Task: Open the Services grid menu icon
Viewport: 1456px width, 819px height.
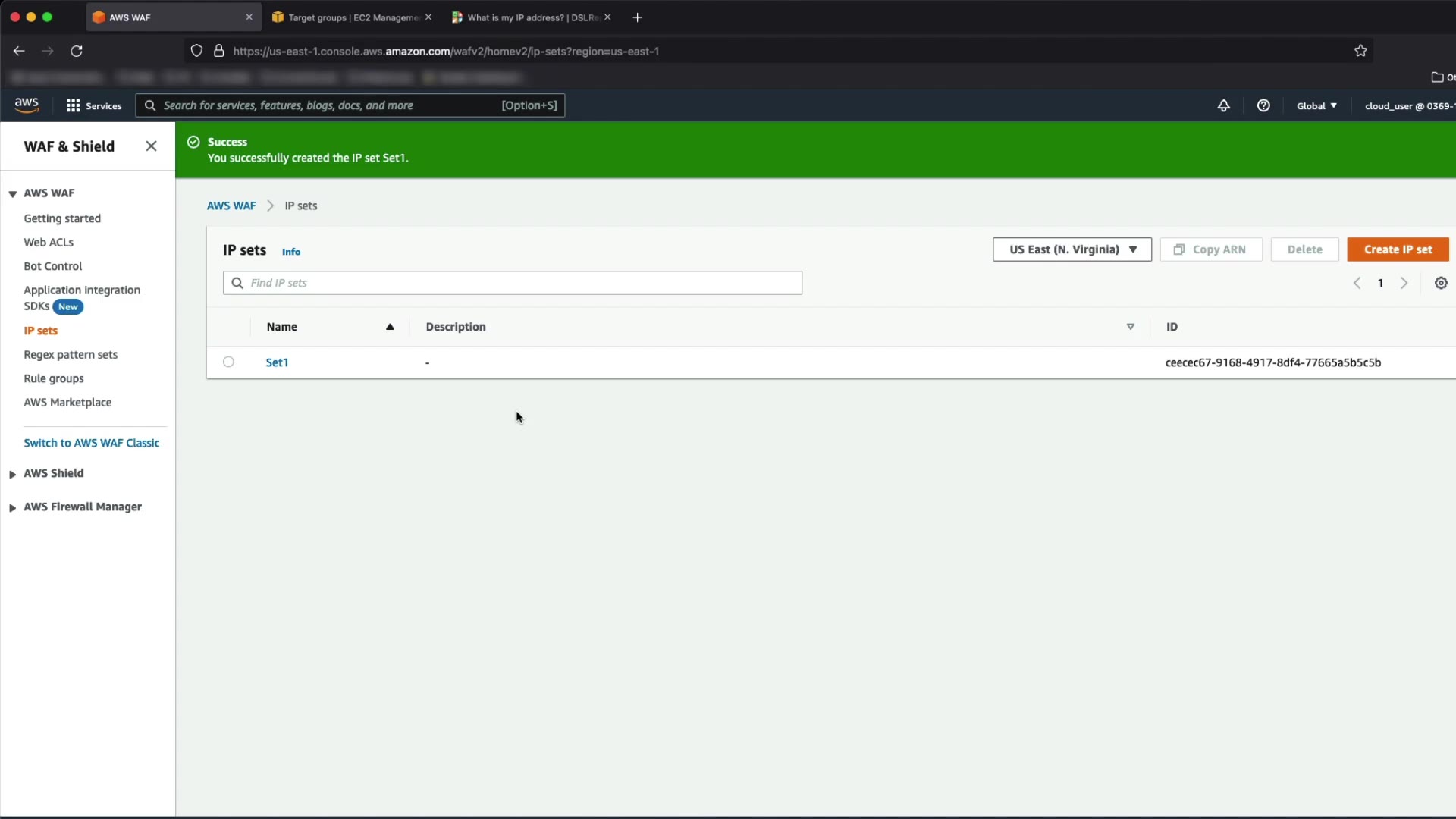Action: pos(73,105)
